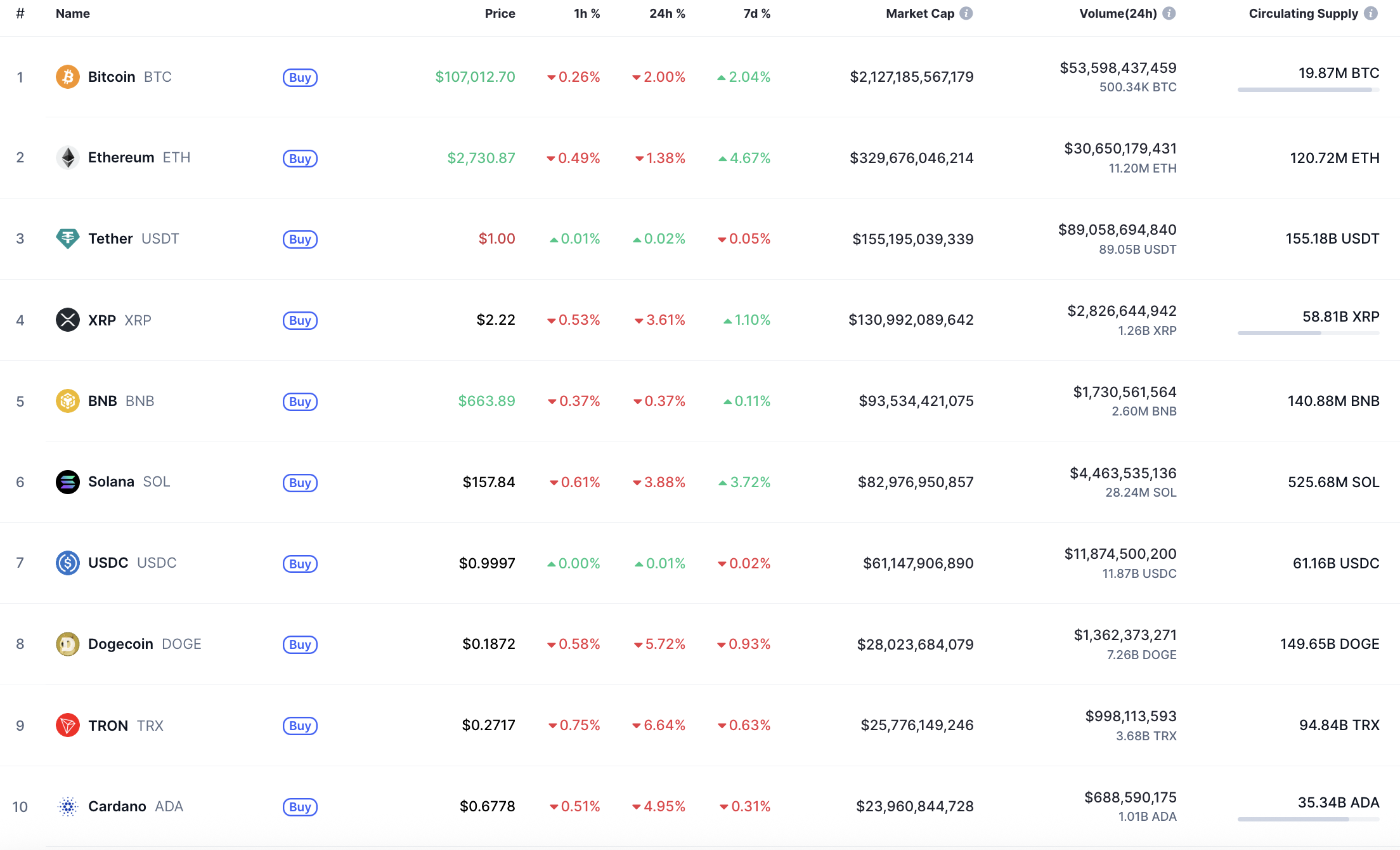This screenshot has height=850, width=1400.
Task: Open the BNB coin name link
Action: pyautogui.click(x=103, y=401)
